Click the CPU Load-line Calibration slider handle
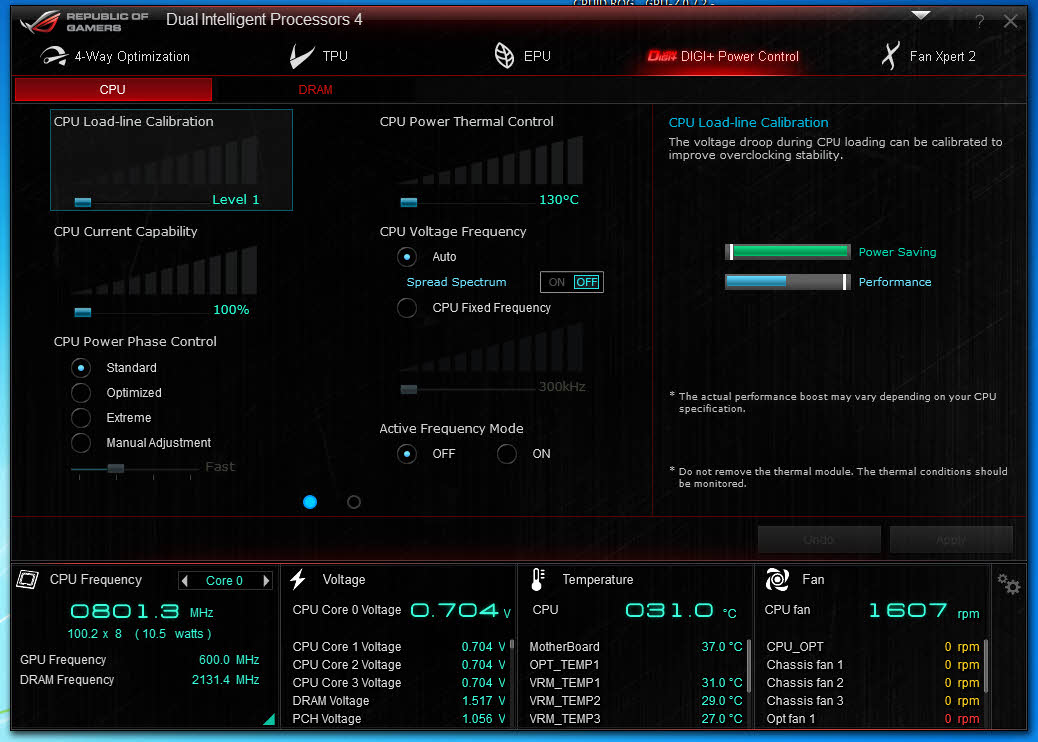 click(83, 201)
